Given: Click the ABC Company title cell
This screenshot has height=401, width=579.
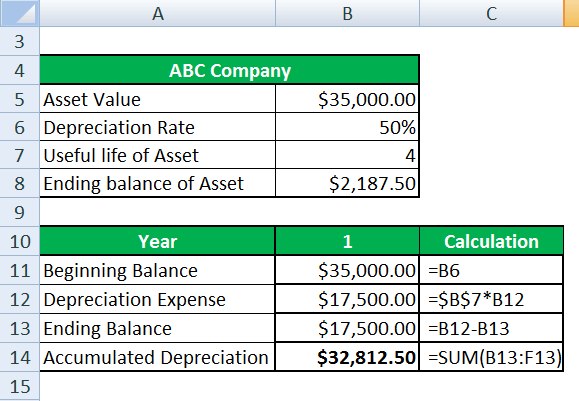Looking at the screenshot, I should (229, 70).
